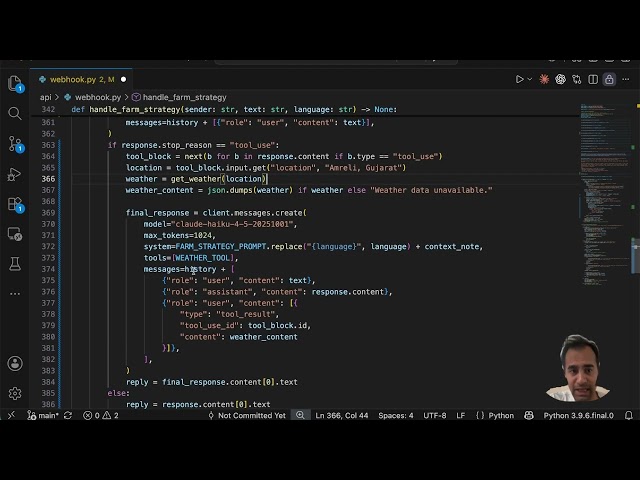
Task: Click the zoom magnifier status bar icon
Action: pyautogui.click(x=300, y=415)
